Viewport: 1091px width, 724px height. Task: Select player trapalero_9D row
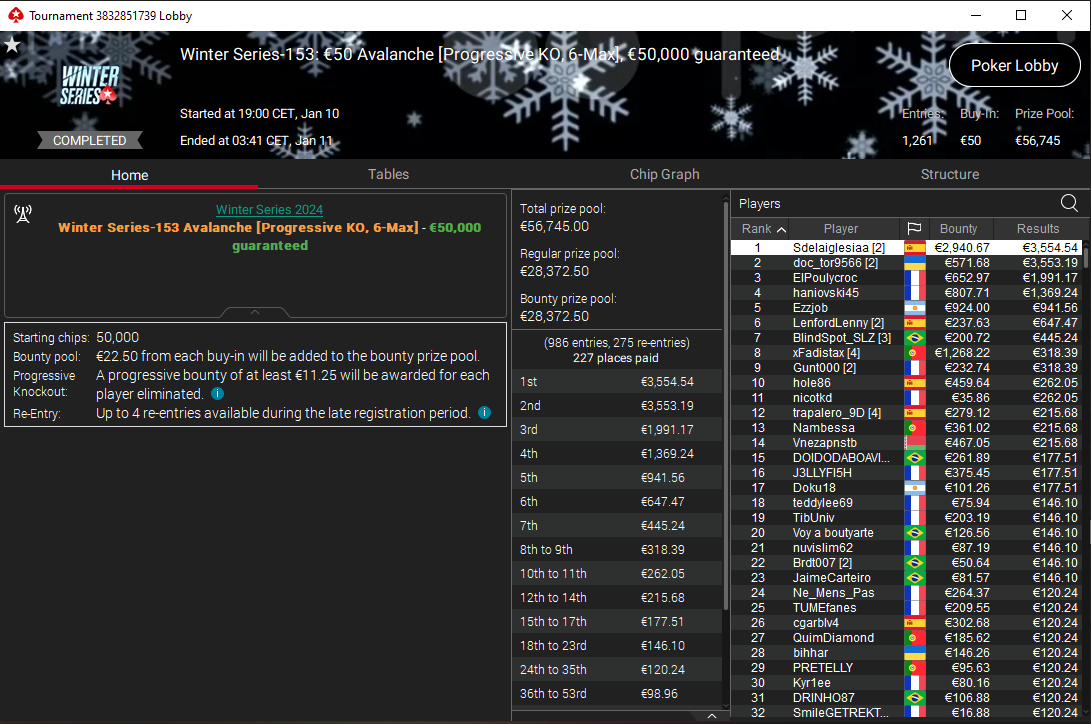(x=907, y=412)
